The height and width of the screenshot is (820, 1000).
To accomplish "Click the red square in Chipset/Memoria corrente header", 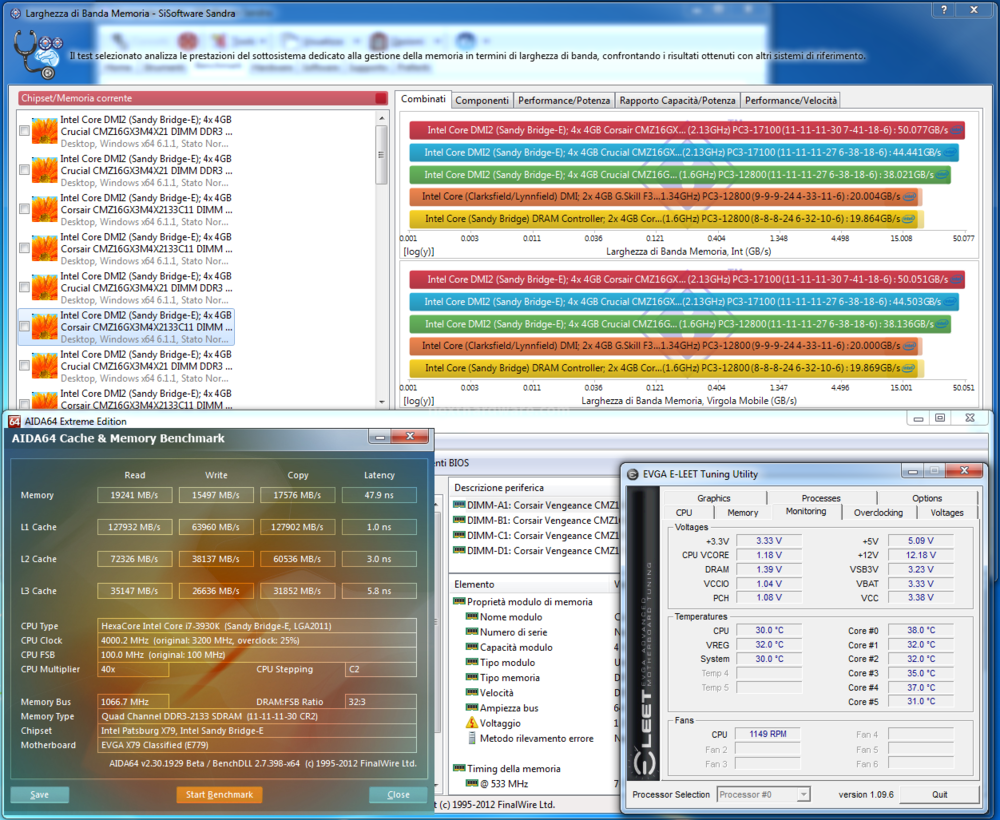I will coord(381,98).
